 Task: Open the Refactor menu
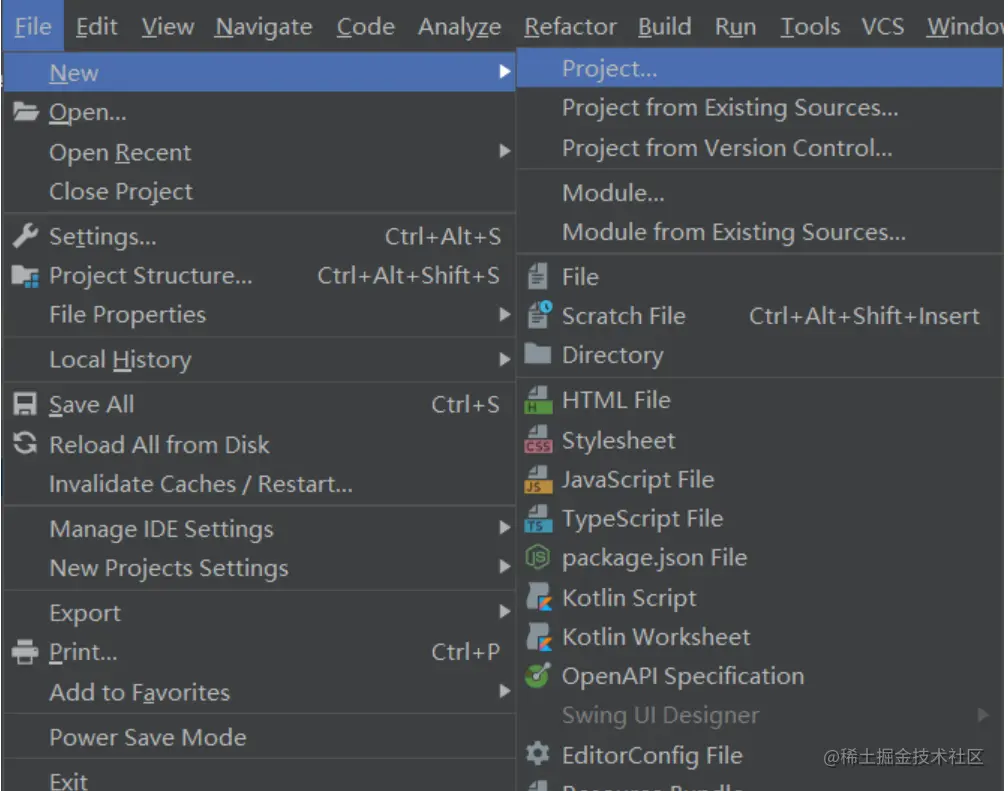click(x=570, y=27)
